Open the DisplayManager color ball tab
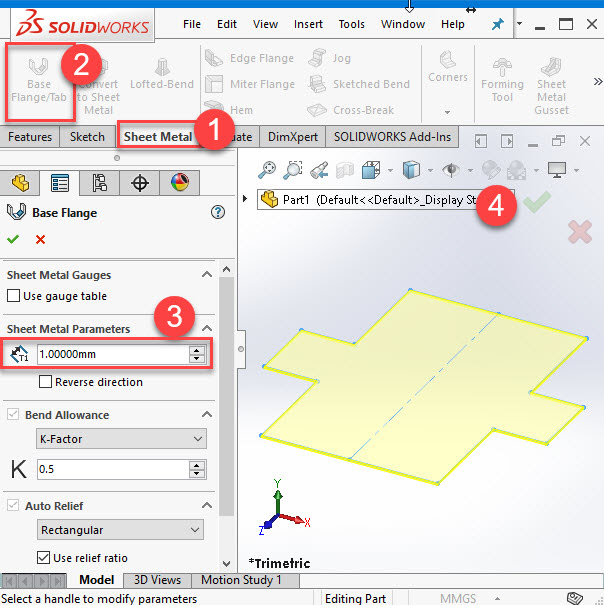The height and width of the screenshot is (605, 604). point(180,183)
